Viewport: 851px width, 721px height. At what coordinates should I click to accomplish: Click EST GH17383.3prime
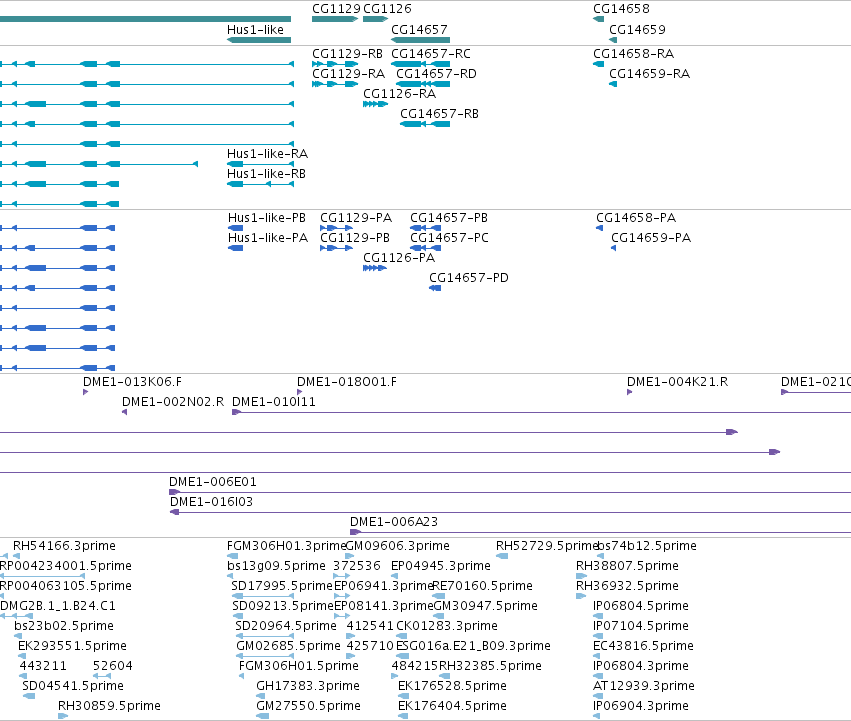[x=308, y=686]
